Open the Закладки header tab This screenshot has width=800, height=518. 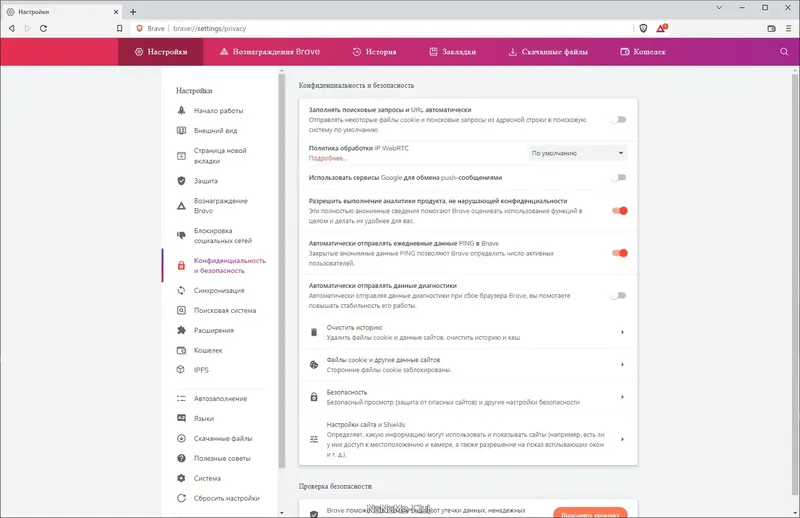pos(453,52)
